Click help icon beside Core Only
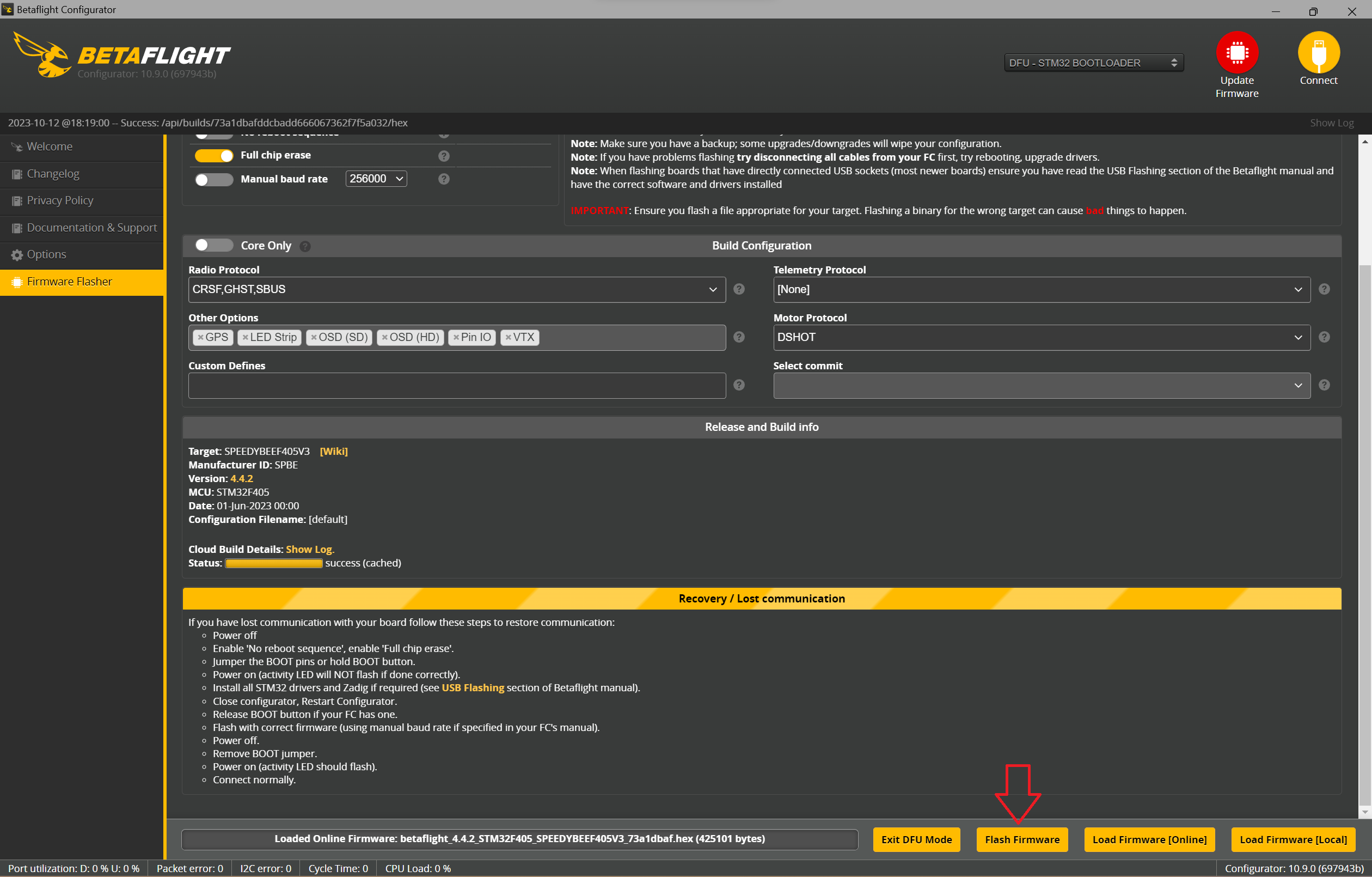The width and height of the screenshot is (1372, 877). pos(305,246)
